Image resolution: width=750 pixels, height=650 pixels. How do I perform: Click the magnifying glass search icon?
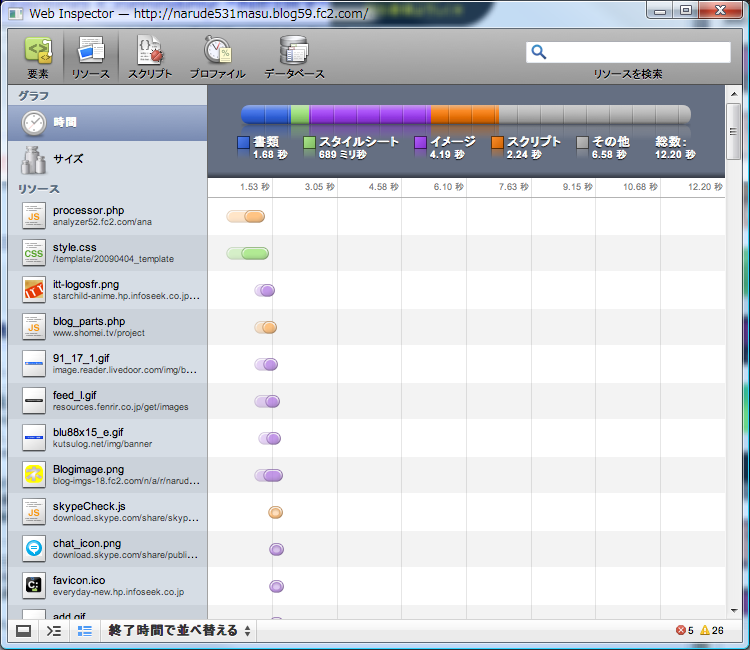pyautogui.click(x=539, y=52)
